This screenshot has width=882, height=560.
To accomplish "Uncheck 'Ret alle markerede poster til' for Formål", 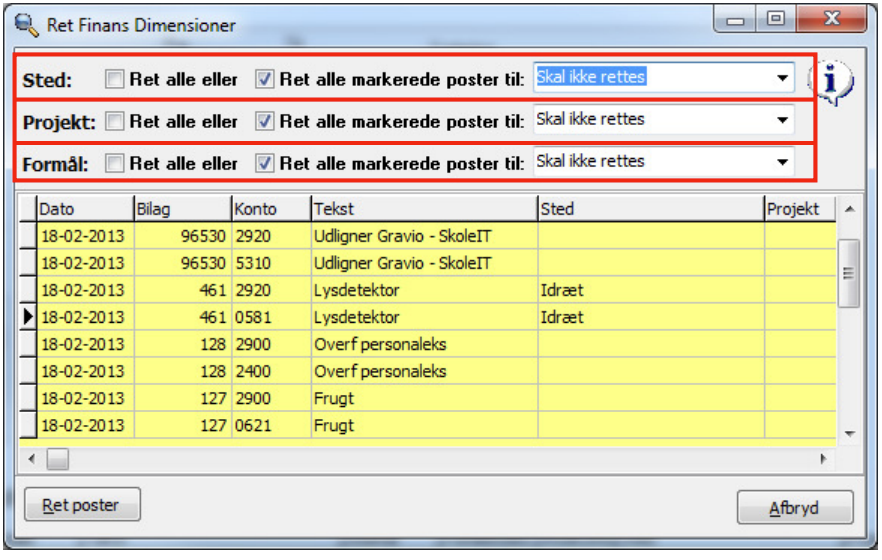I will pyautogui.click(x=265, y=164).
